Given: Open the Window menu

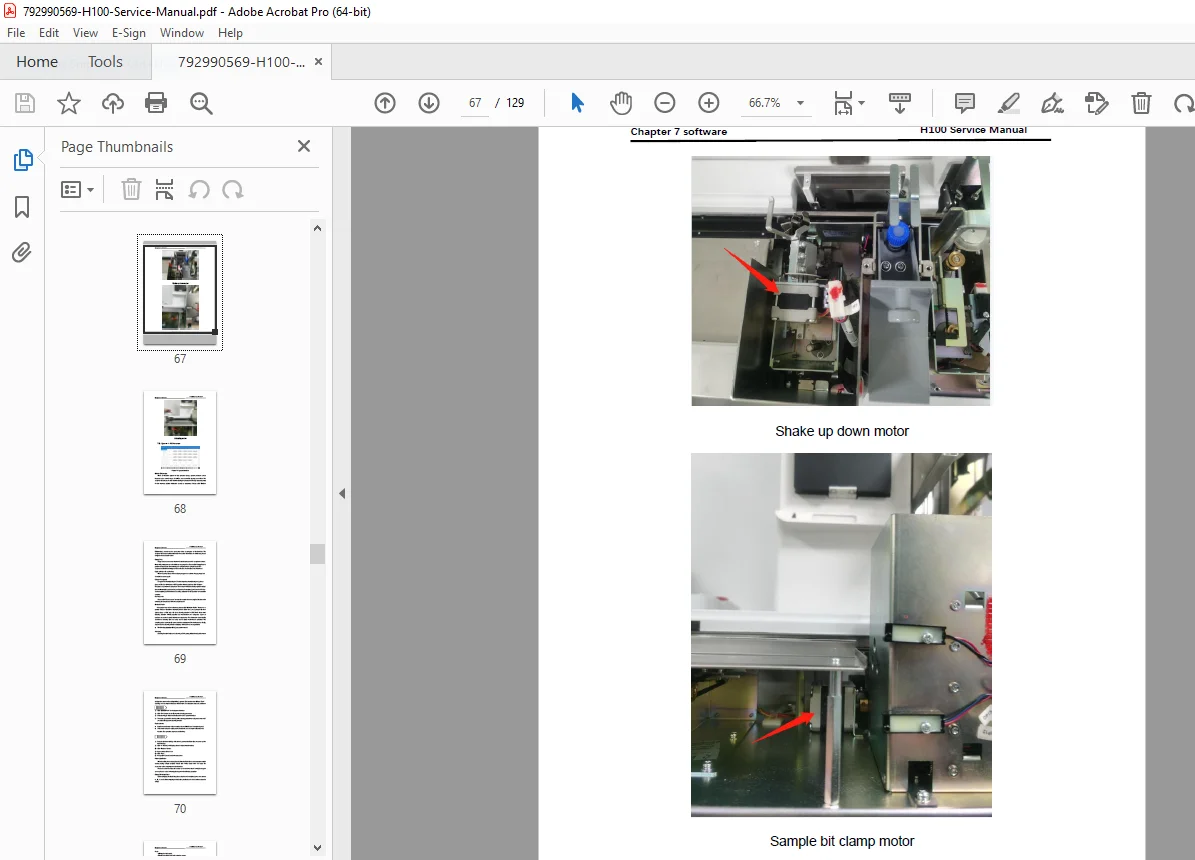Looking at the screenshot, I should [x=181, y=33].
